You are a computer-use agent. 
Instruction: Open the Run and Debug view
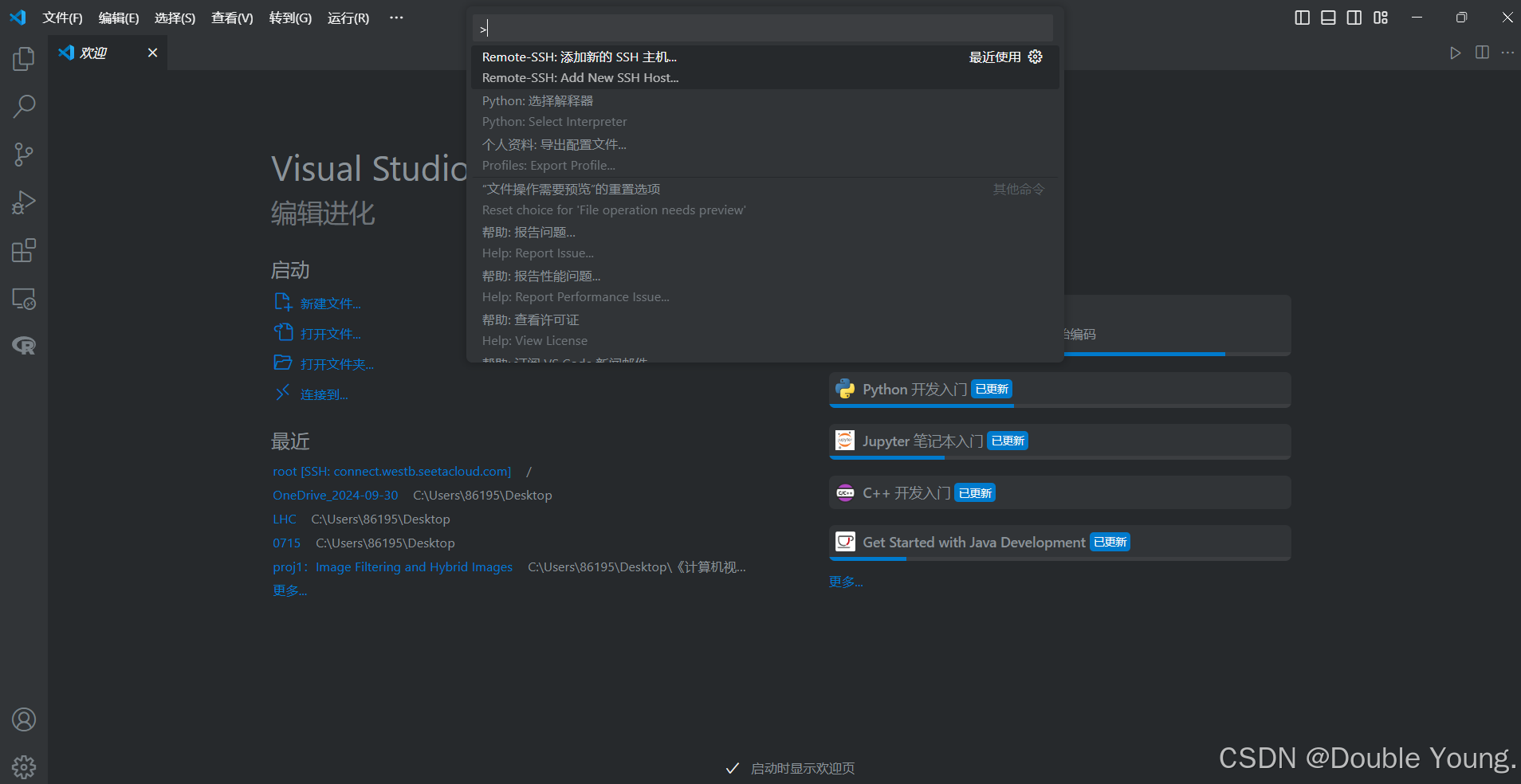24,202
